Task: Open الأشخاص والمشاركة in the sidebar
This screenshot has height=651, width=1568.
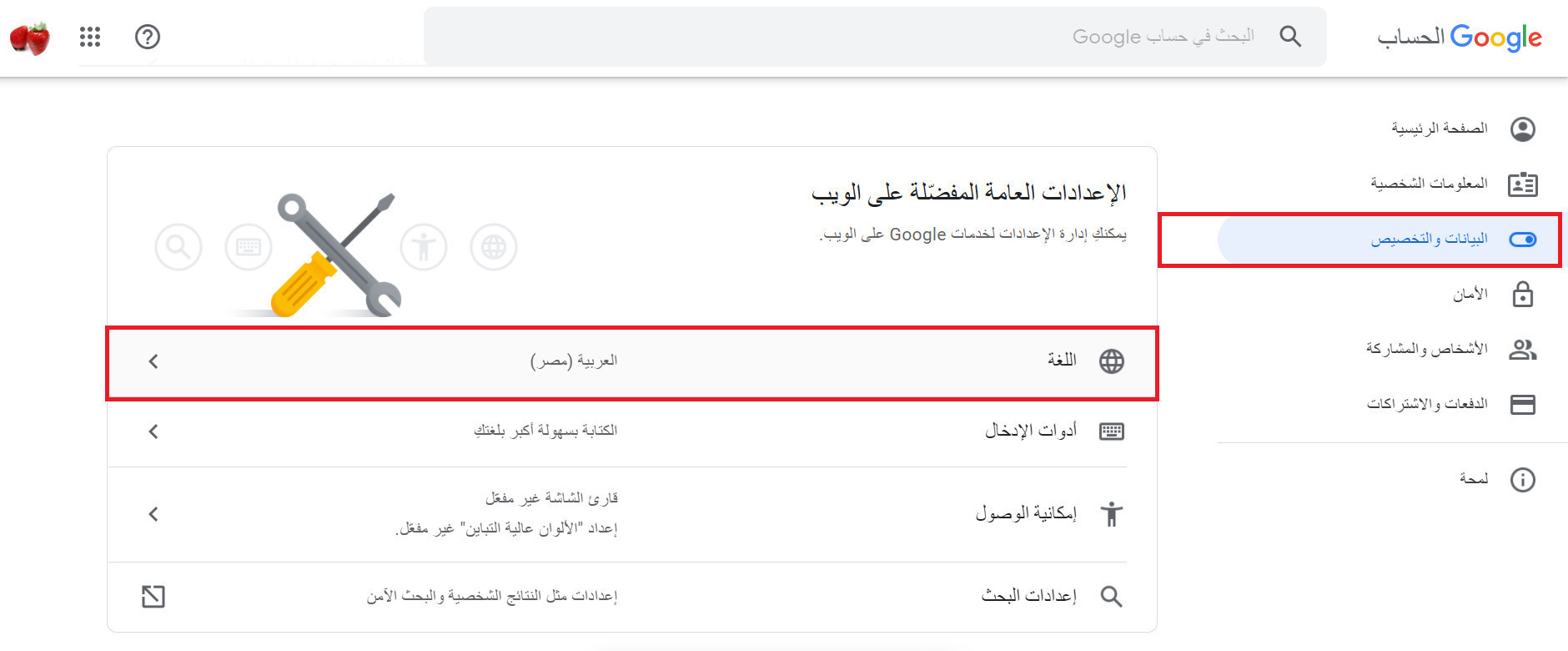Action: [x=1426, y=349]
